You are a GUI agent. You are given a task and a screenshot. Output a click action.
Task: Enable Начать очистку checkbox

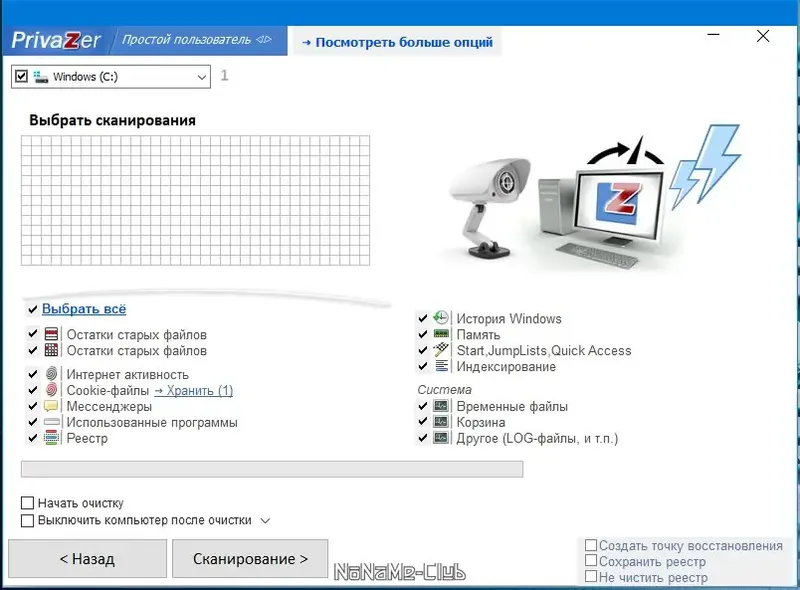click(28, 503)
